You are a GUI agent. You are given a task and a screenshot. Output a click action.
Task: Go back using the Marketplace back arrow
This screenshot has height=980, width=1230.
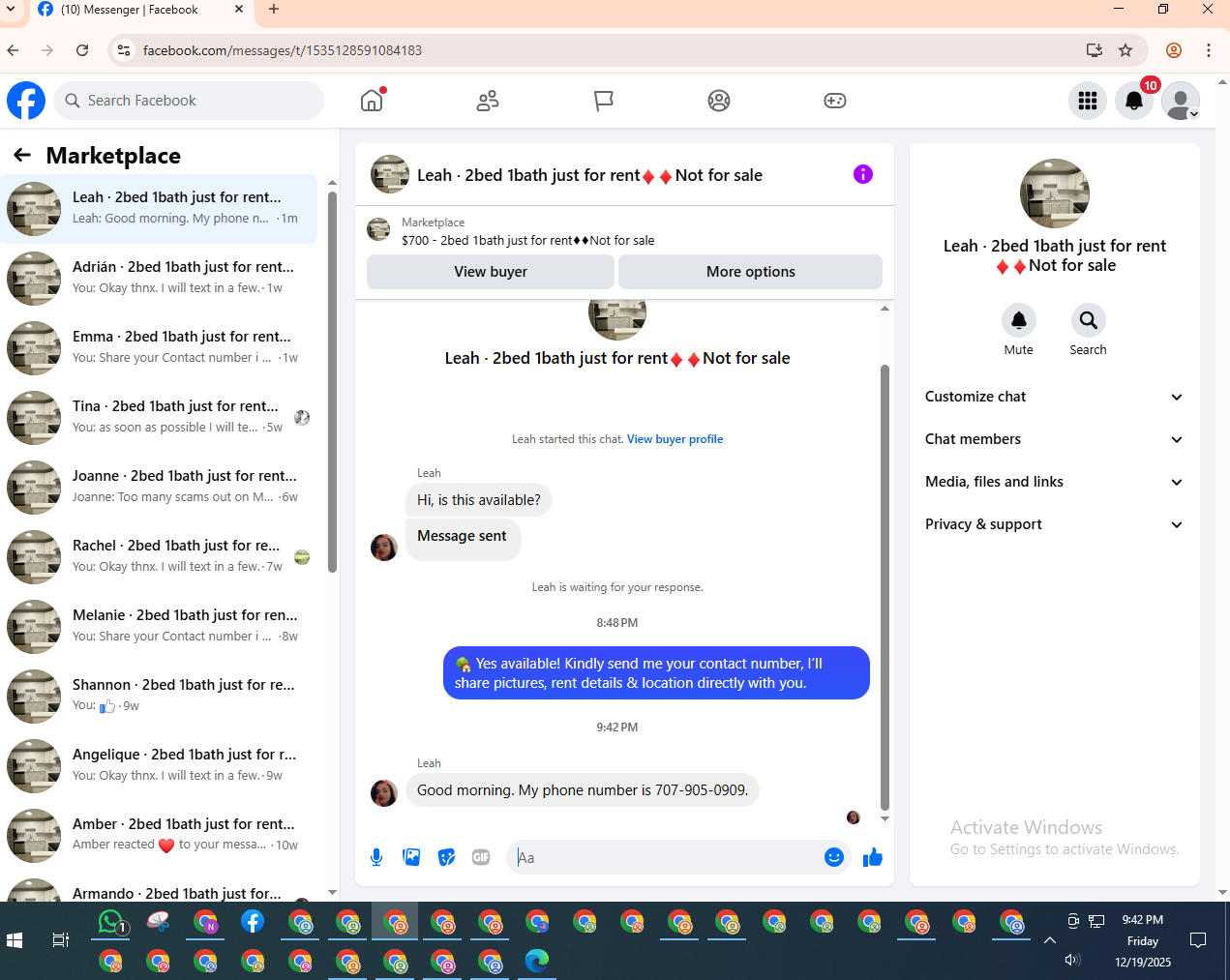[x=22, y=155]
